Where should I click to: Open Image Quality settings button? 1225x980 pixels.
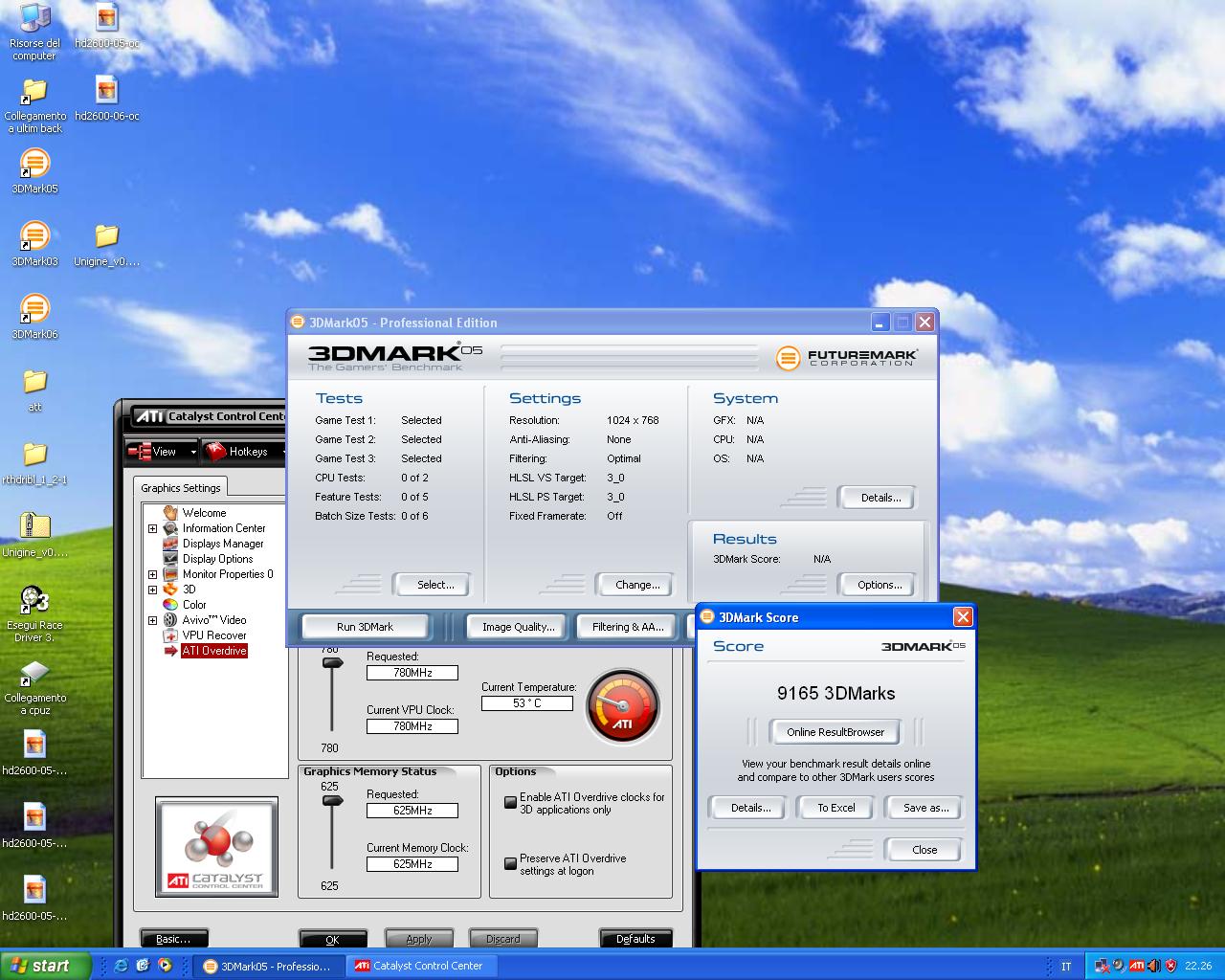click(x=518, y=627)
